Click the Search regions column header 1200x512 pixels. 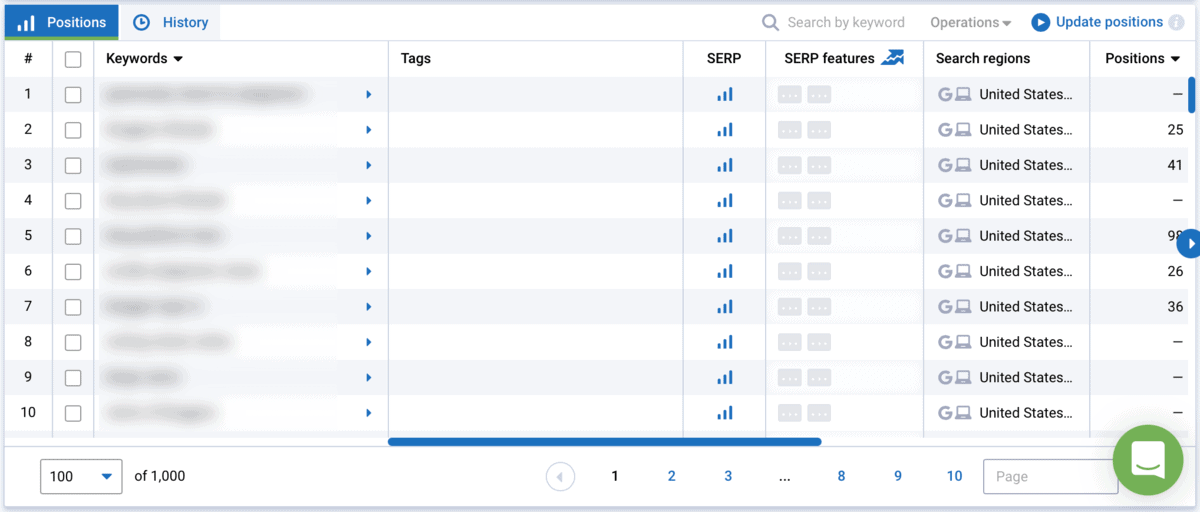pyautogui.click(x=983, y=58)
